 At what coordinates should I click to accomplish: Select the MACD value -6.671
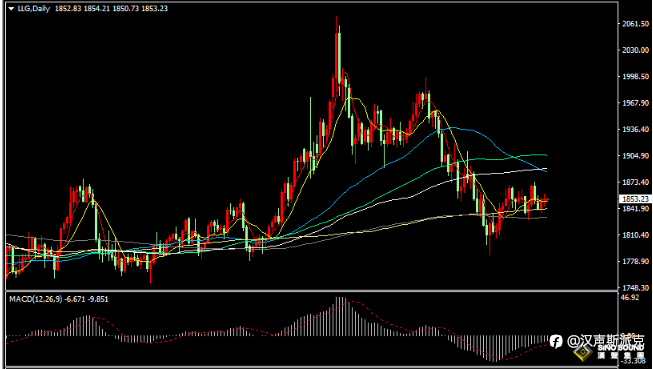[x=75, y=299]
